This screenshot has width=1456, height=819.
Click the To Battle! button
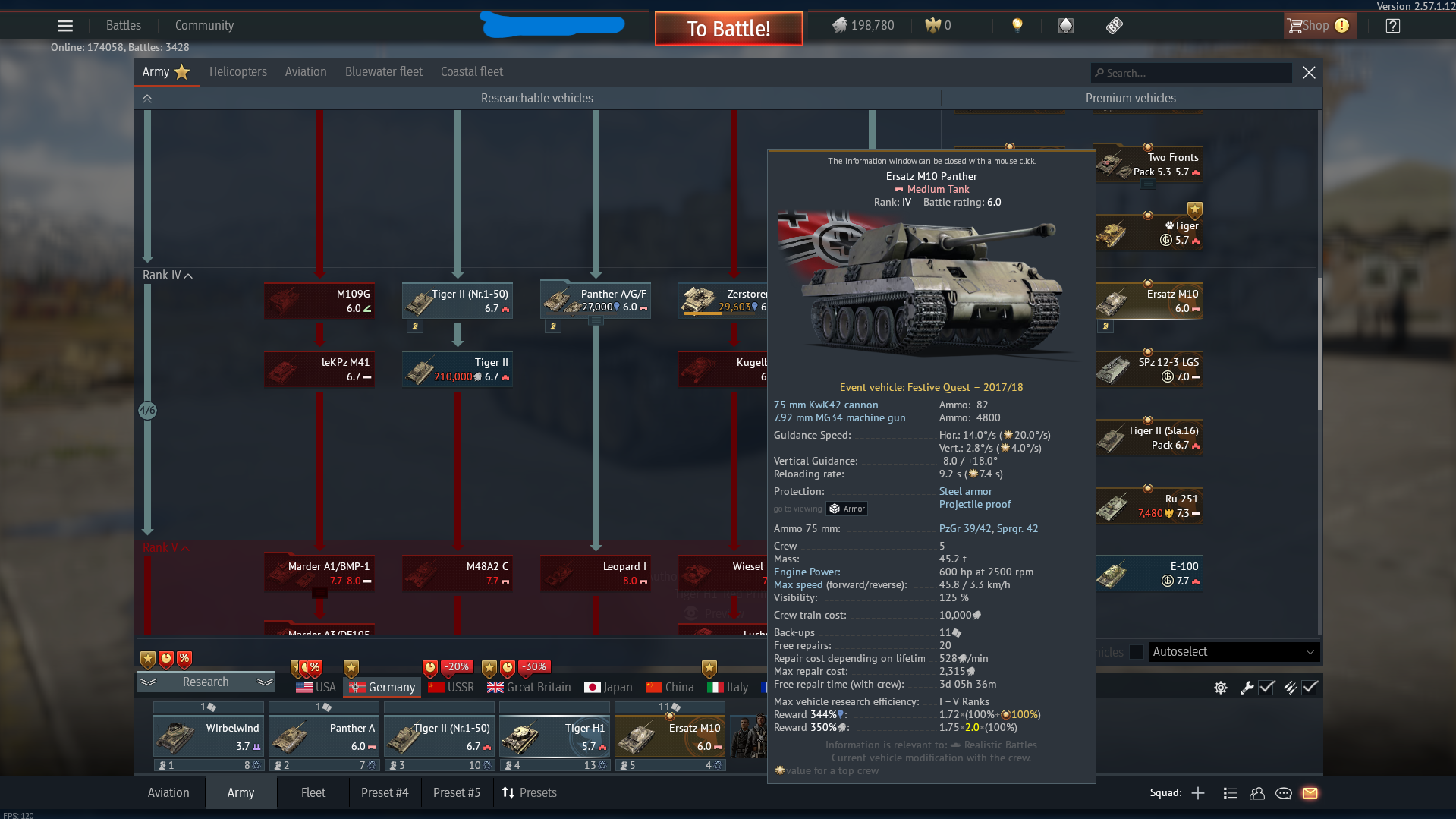click(728, 29)
